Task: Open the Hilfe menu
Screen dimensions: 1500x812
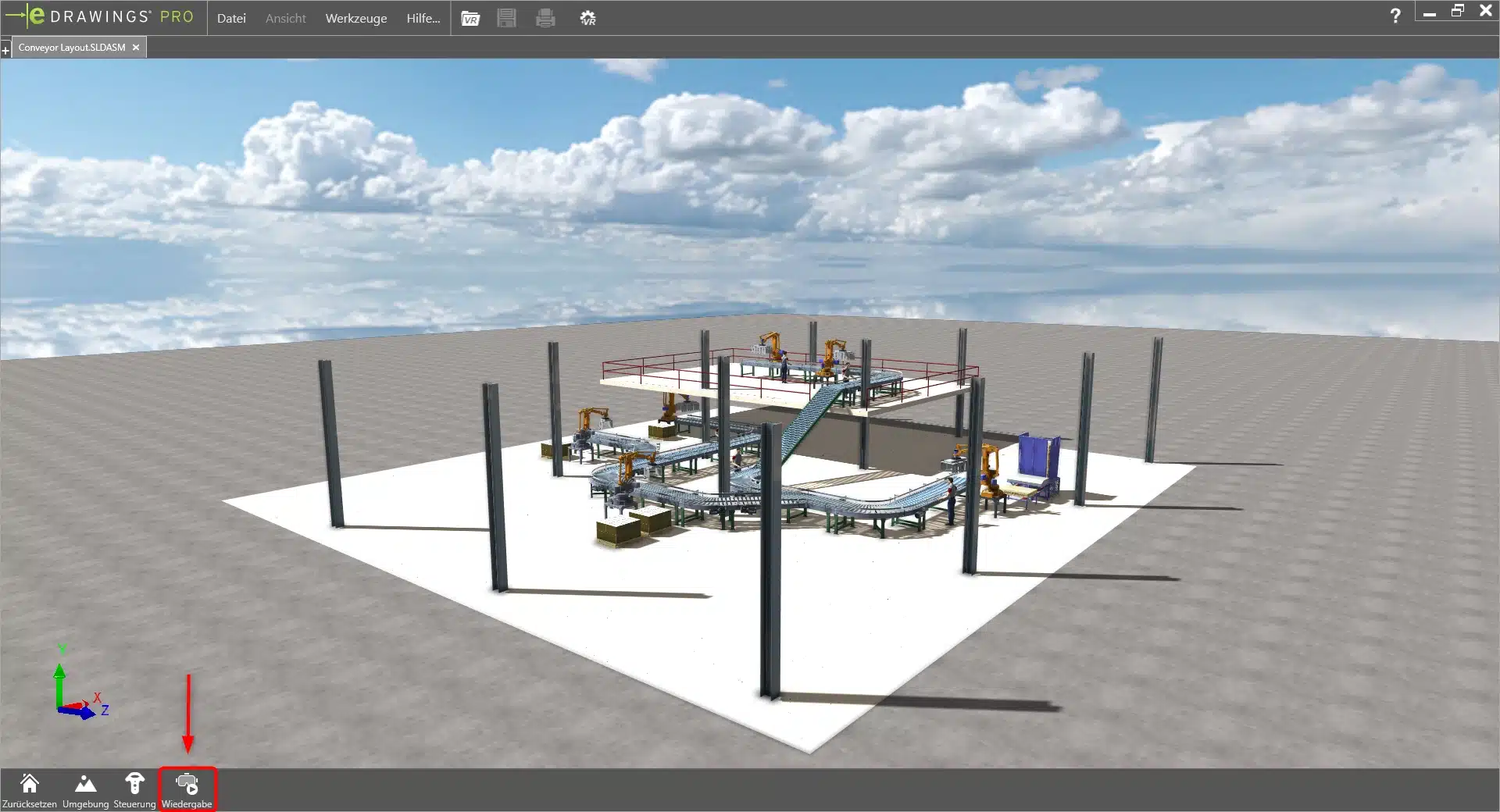Action: pos(423,18)
